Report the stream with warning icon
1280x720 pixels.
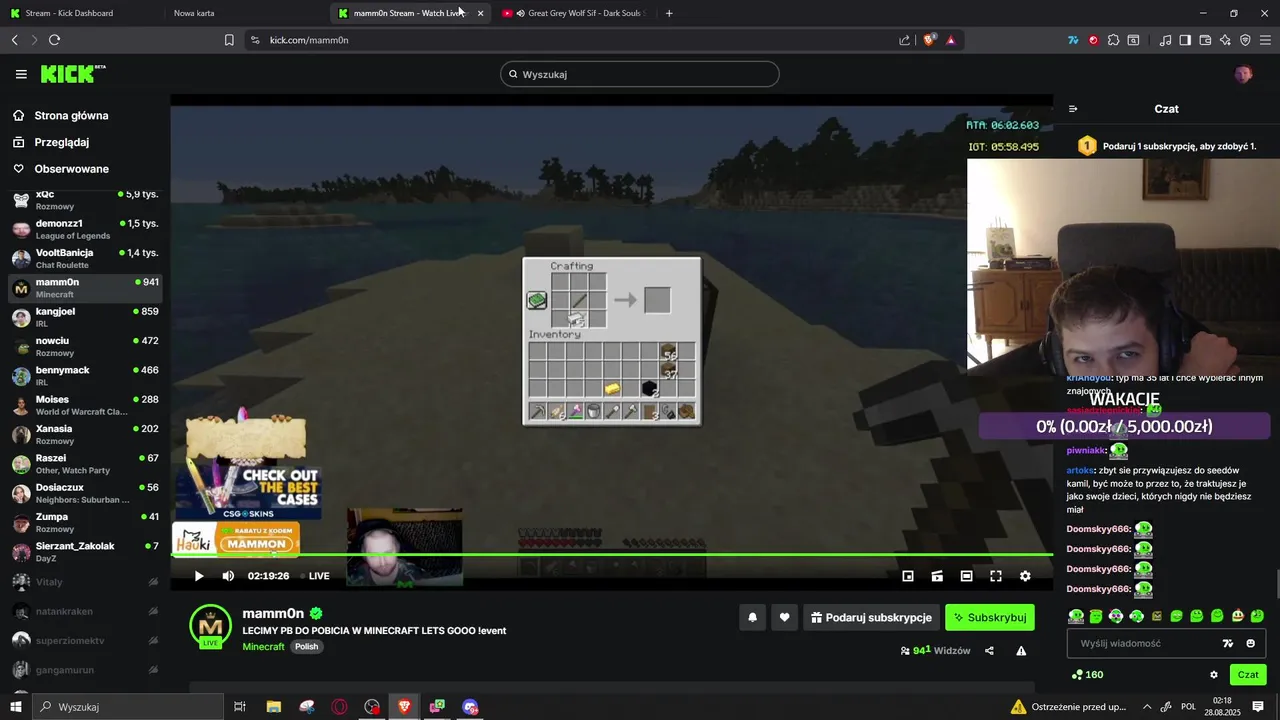coord(1021,651)
